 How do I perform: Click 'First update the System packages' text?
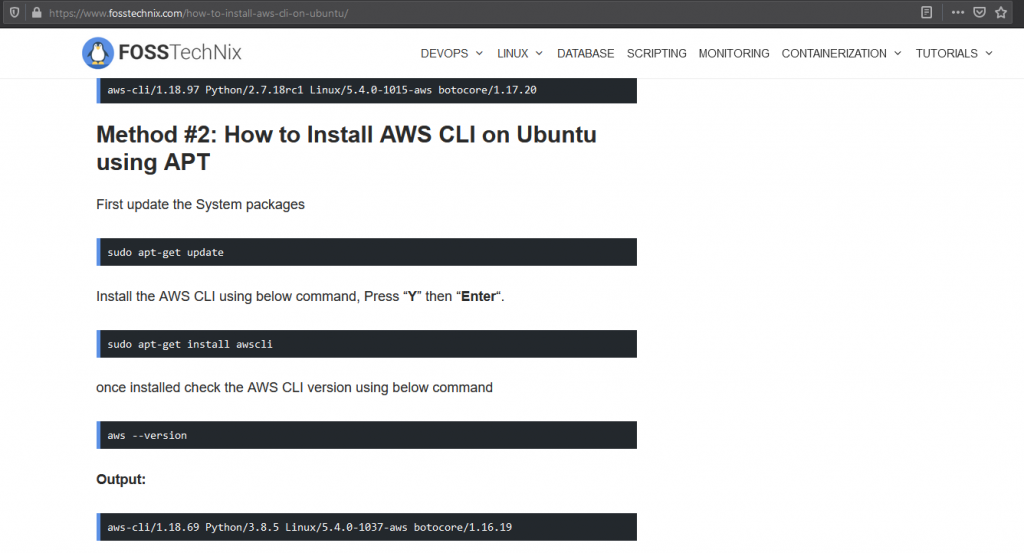click(x=200, y=204)
